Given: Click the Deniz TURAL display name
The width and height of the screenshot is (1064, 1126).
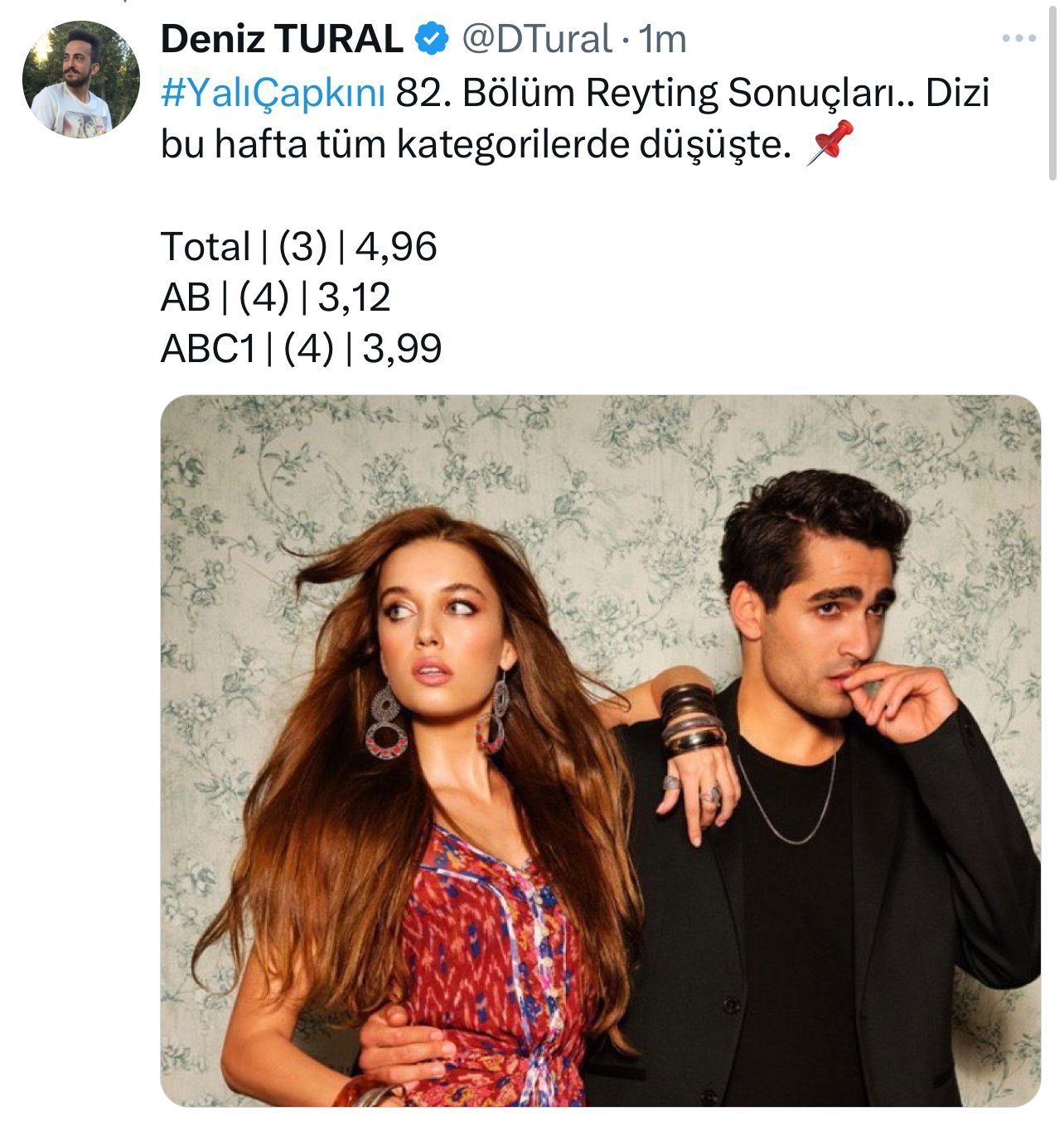Looking at the screenshot, I should (x=282, y=39).
